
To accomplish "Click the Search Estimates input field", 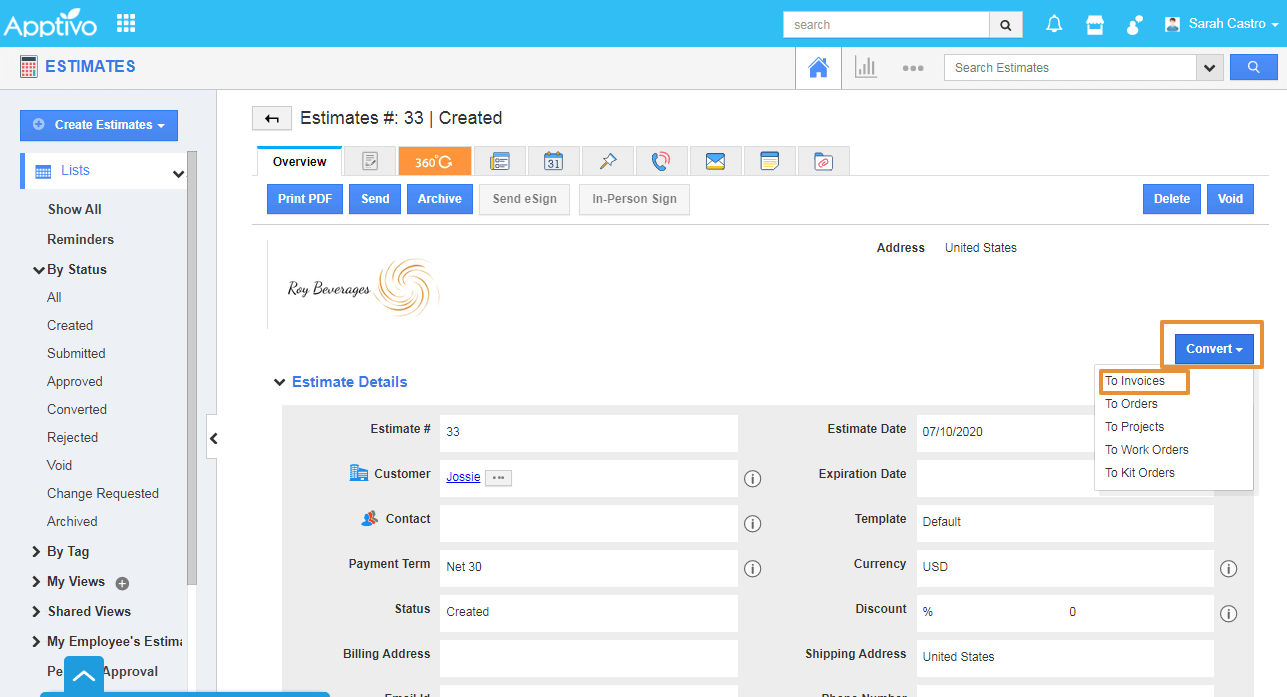I will coord(1070,68).
